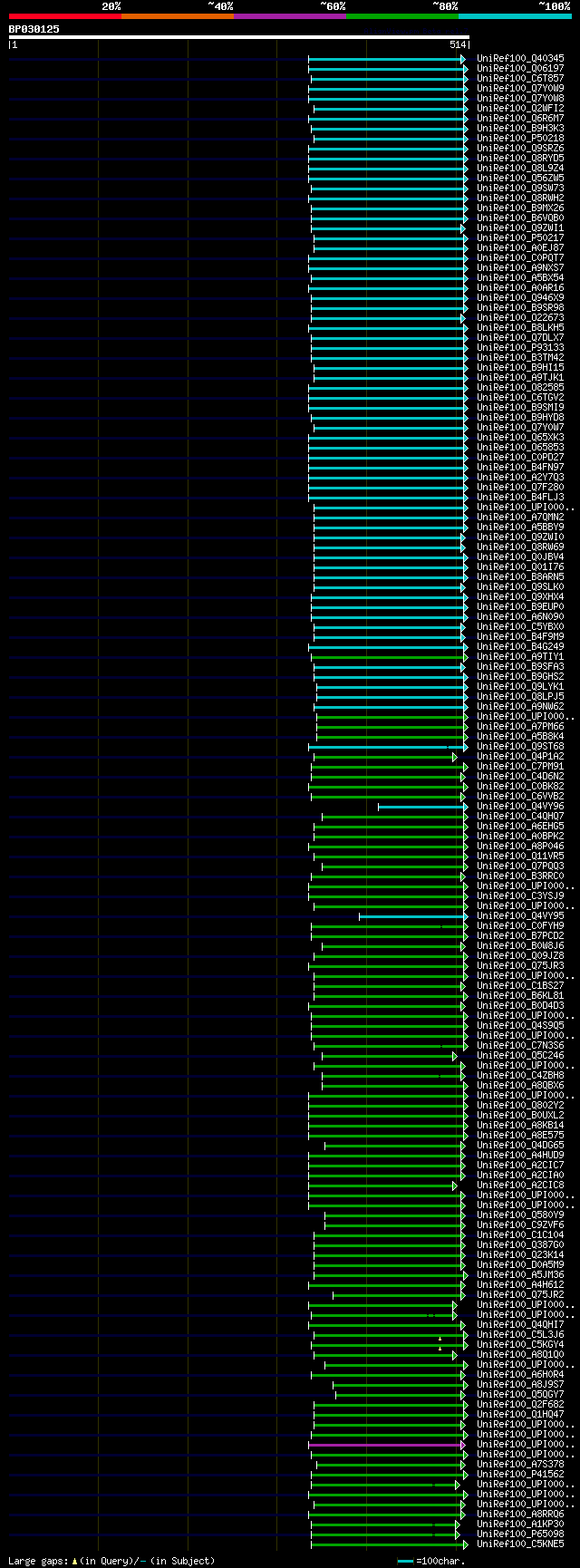Click the white query sequence bar
580x1568 pixels.
238,37
